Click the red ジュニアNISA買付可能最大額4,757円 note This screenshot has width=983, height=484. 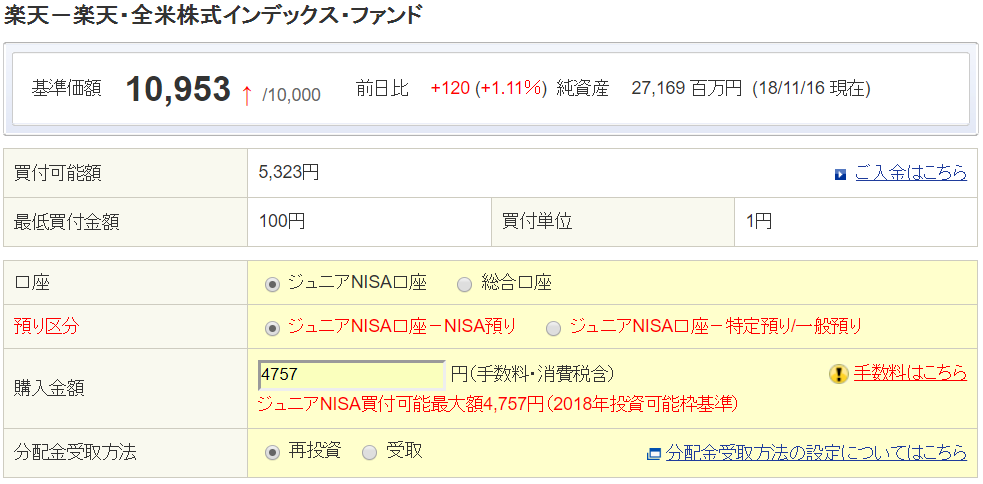[x=498, y=404]
